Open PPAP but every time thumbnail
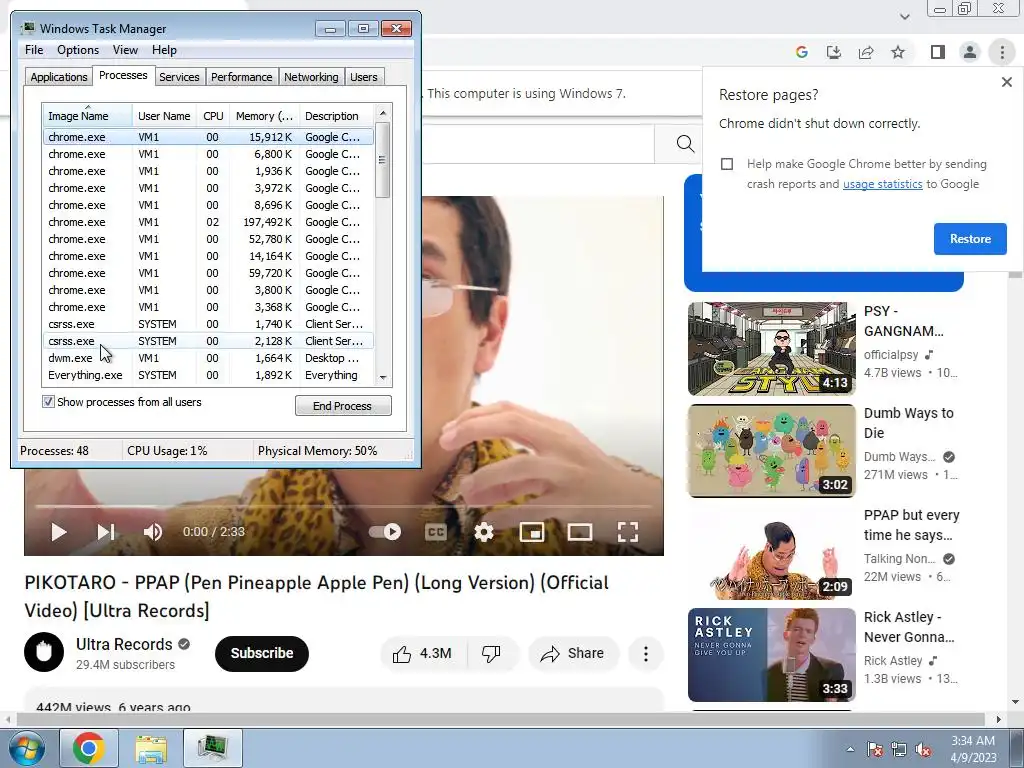 click(x=771, y=552)
